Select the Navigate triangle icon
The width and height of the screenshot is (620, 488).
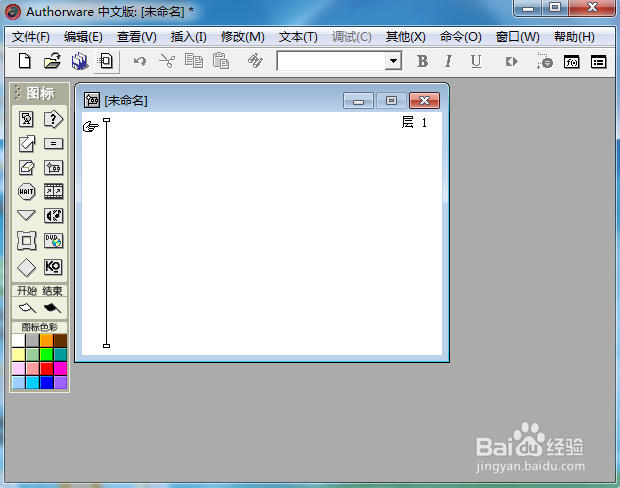(x=26, y=215)
